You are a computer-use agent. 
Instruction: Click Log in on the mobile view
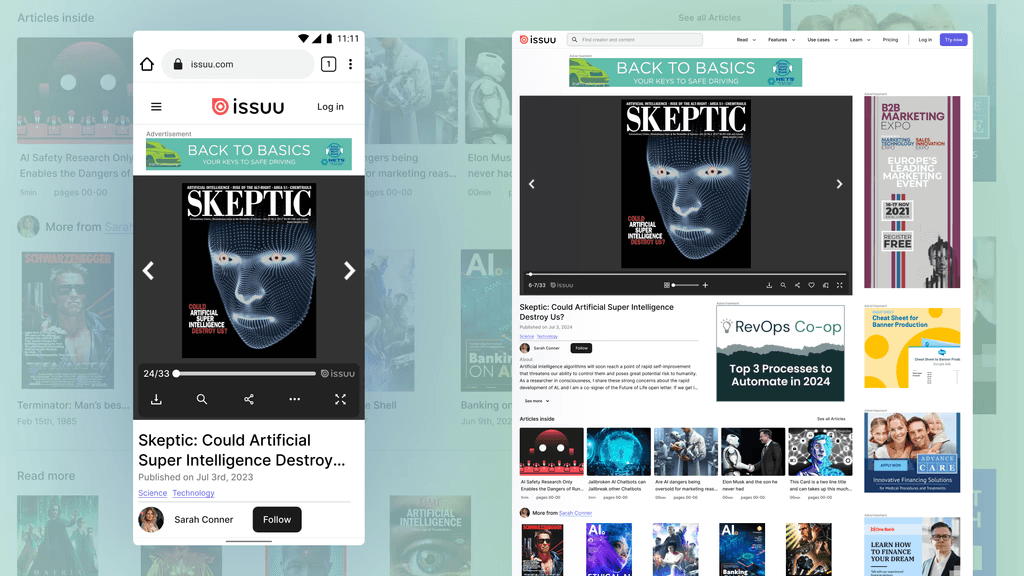pos(330,106)
